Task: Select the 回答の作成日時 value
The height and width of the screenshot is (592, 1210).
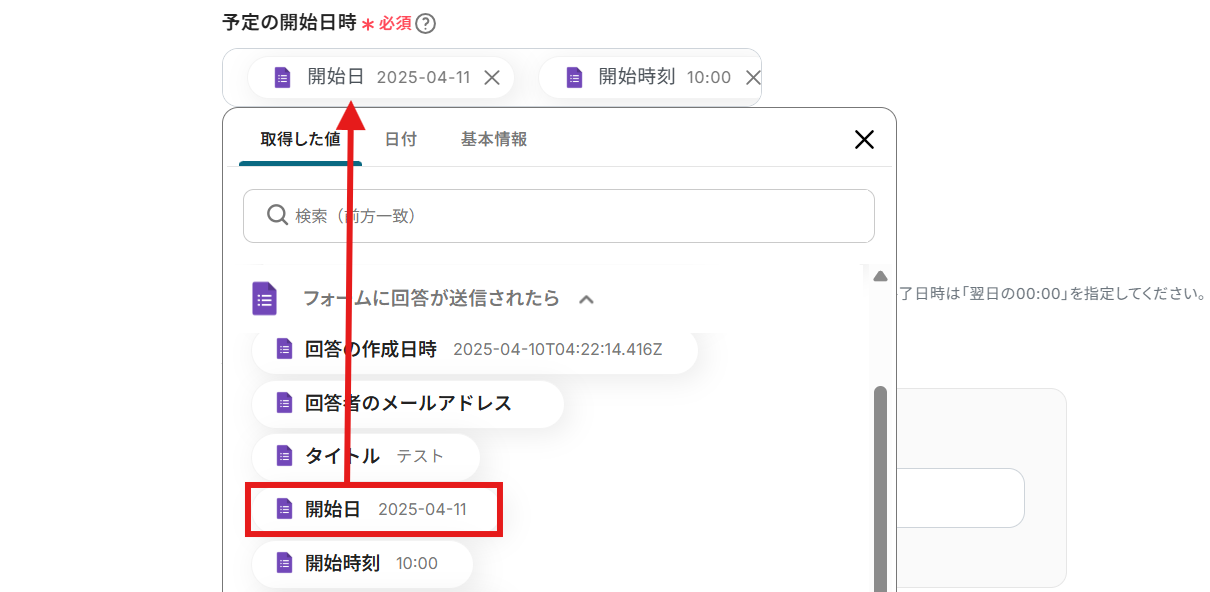Action: click(475, 349)
